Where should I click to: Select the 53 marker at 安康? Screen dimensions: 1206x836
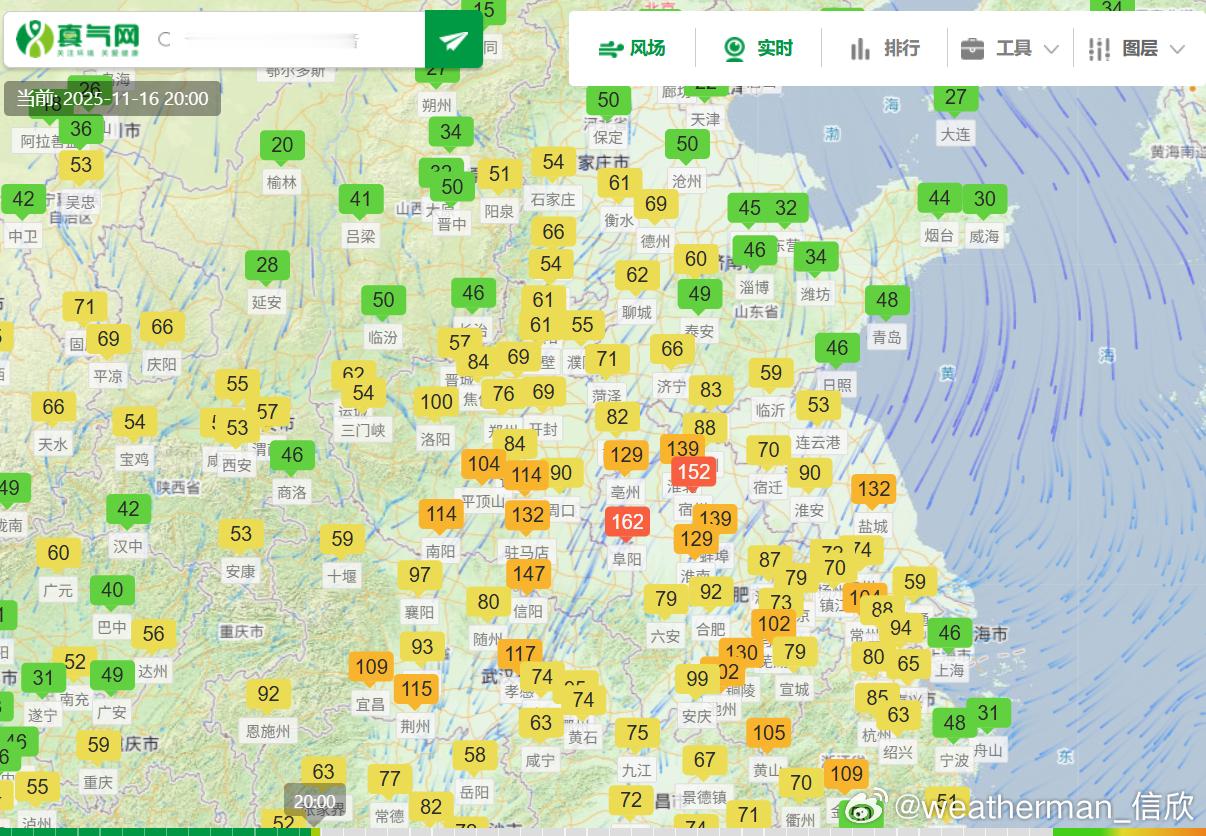[x=241, y=534]
